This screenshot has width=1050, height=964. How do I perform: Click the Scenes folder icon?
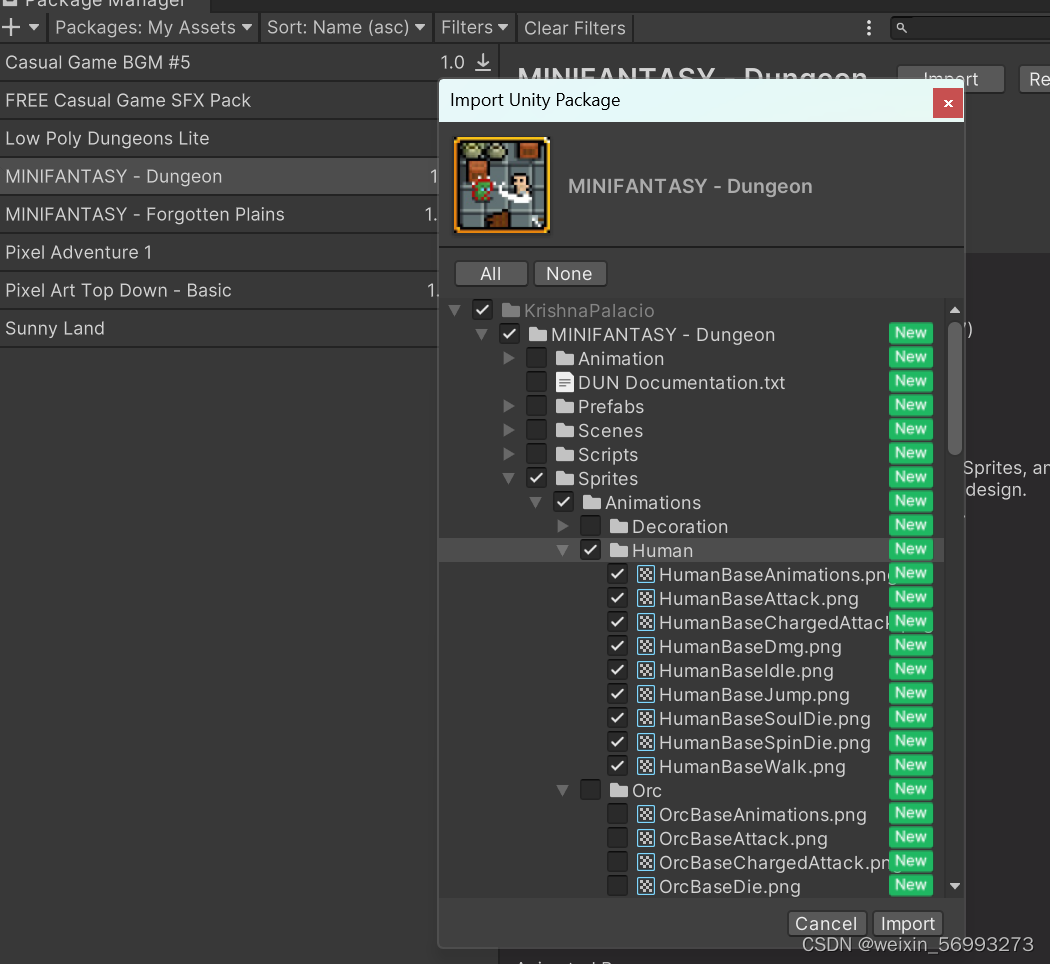coord(565,430)
